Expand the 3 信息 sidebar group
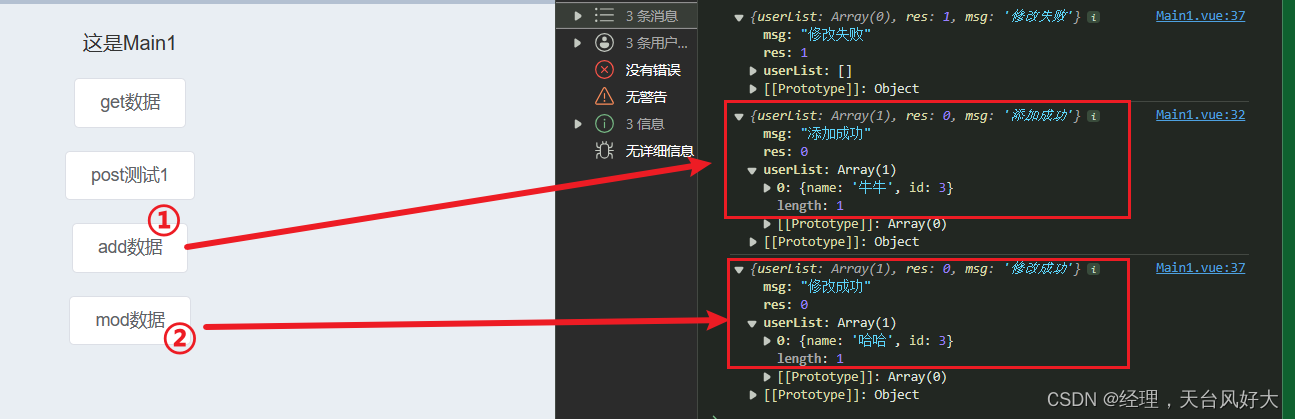 tap(577, 123)
